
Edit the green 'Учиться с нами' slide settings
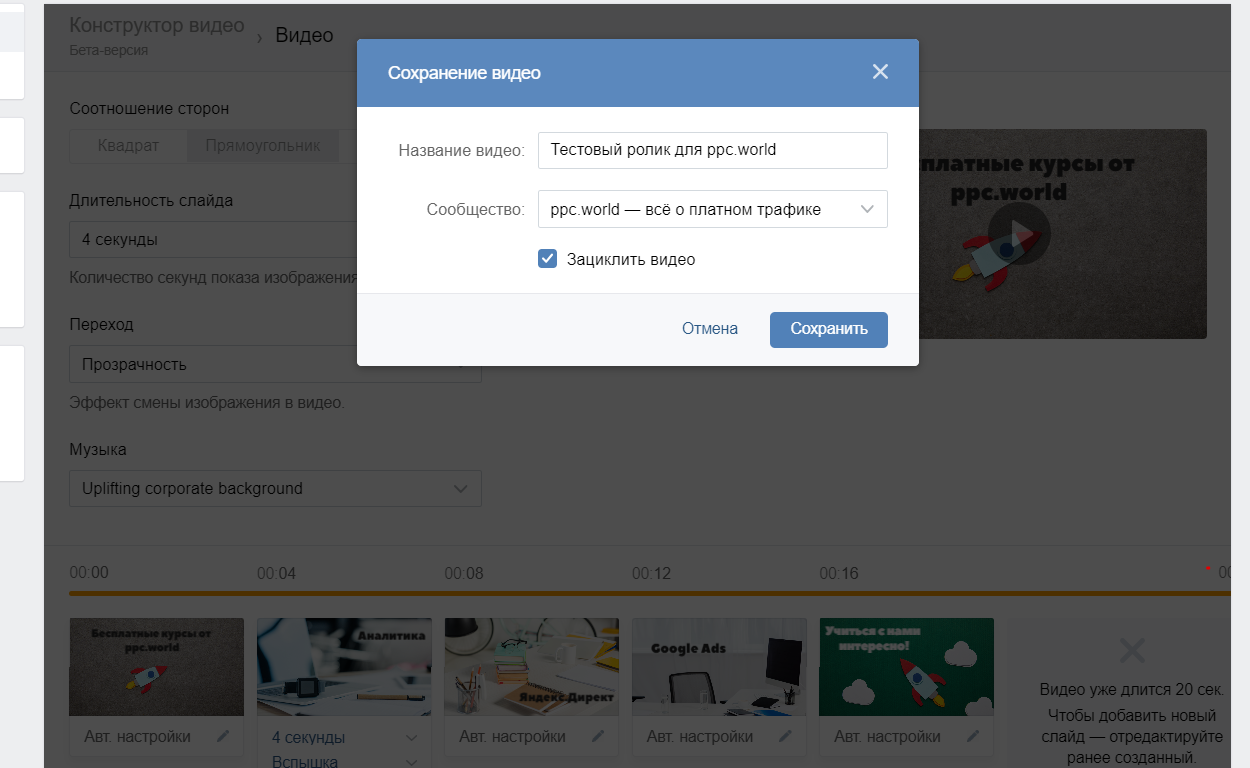click(973, 735)
